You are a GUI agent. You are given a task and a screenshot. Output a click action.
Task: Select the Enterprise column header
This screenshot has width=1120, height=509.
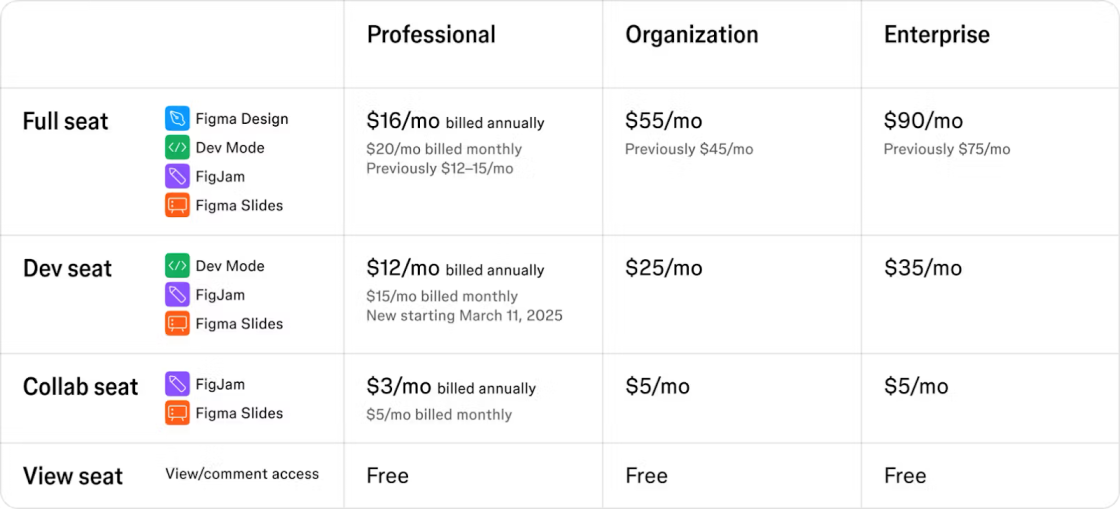point(936,35)
